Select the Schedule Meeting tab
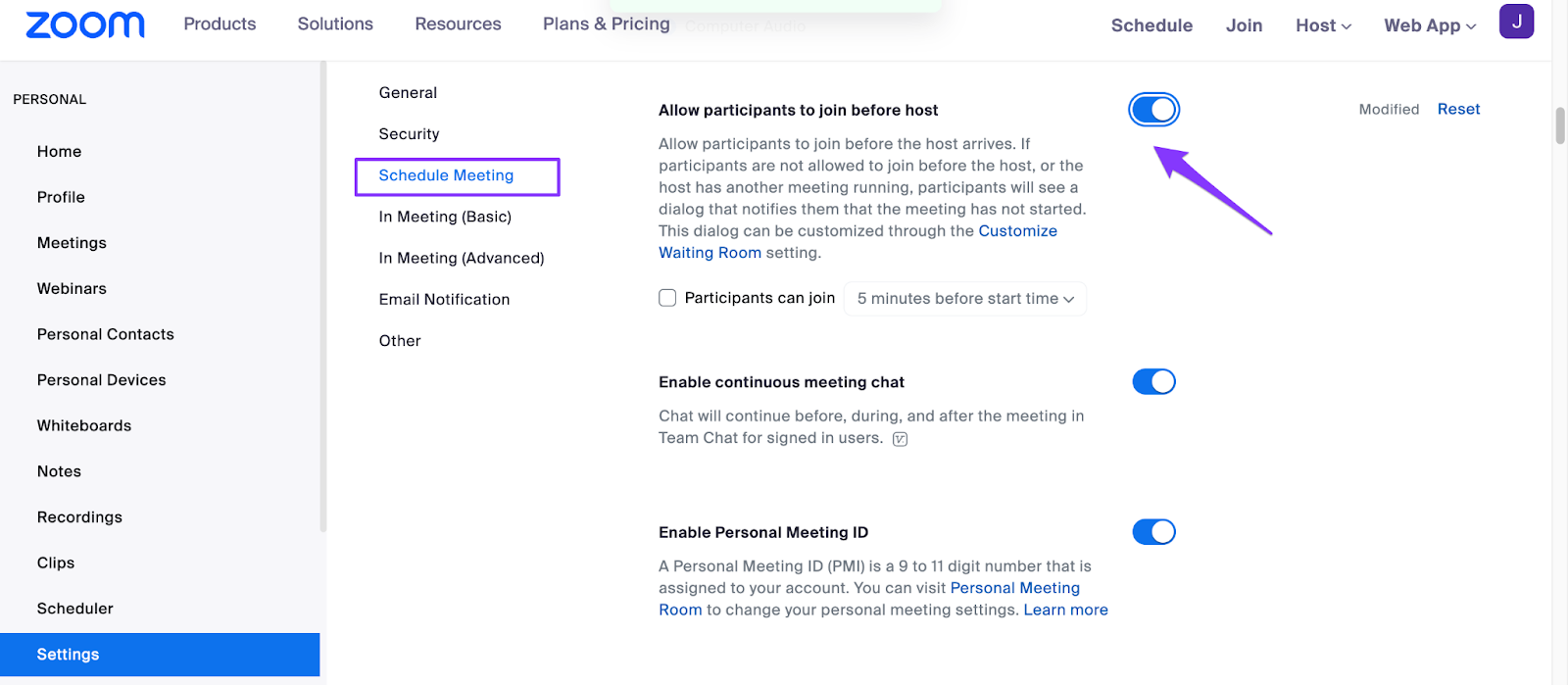 pyautogui.click(x=446, y=175)
